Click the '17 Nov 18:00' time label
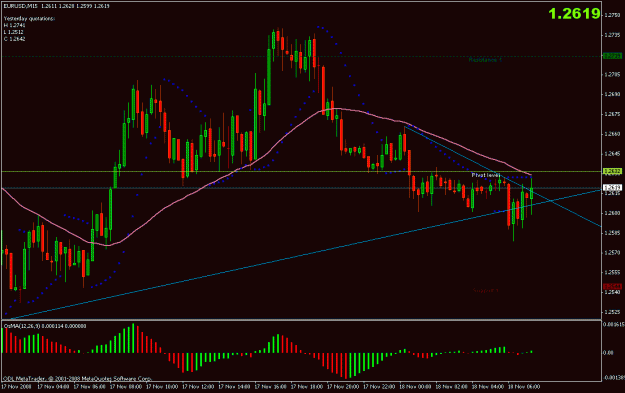The height and width of the screenshot is (393, 625). [307, 386]
